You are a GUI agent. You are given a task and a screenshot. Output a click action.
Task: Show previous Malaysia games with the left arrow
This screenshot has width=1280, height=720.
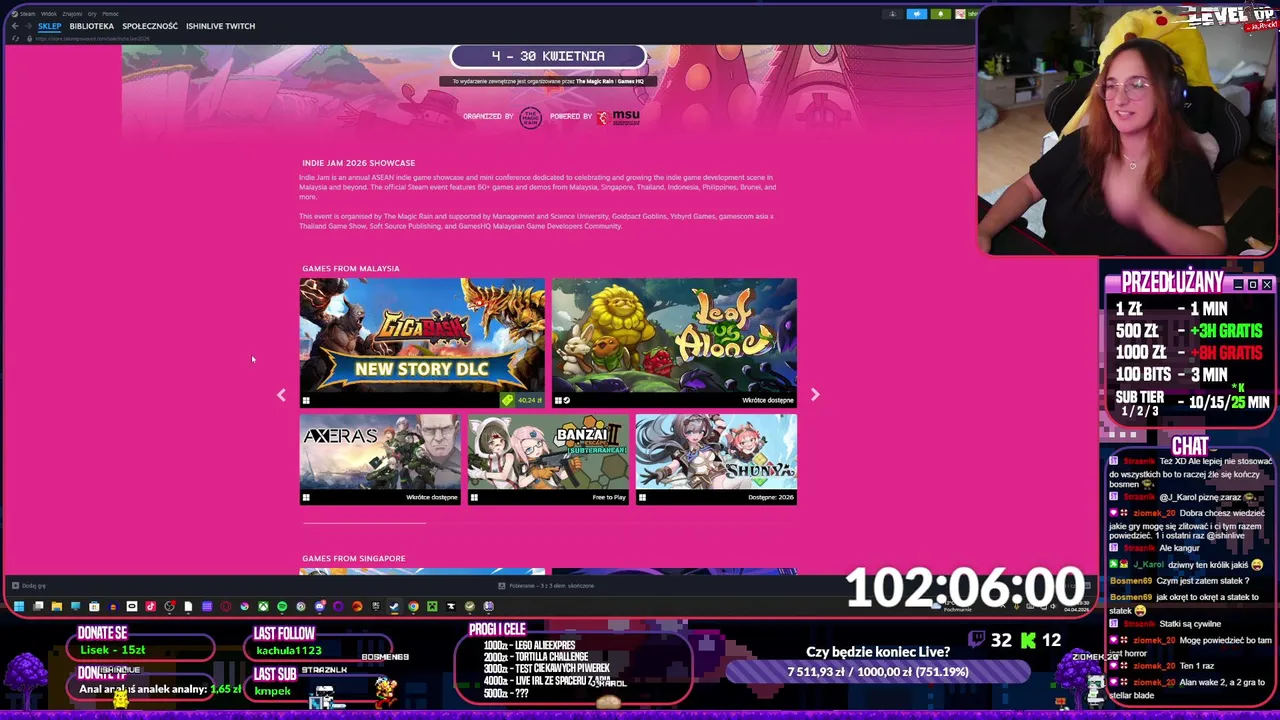coord(281,395)
